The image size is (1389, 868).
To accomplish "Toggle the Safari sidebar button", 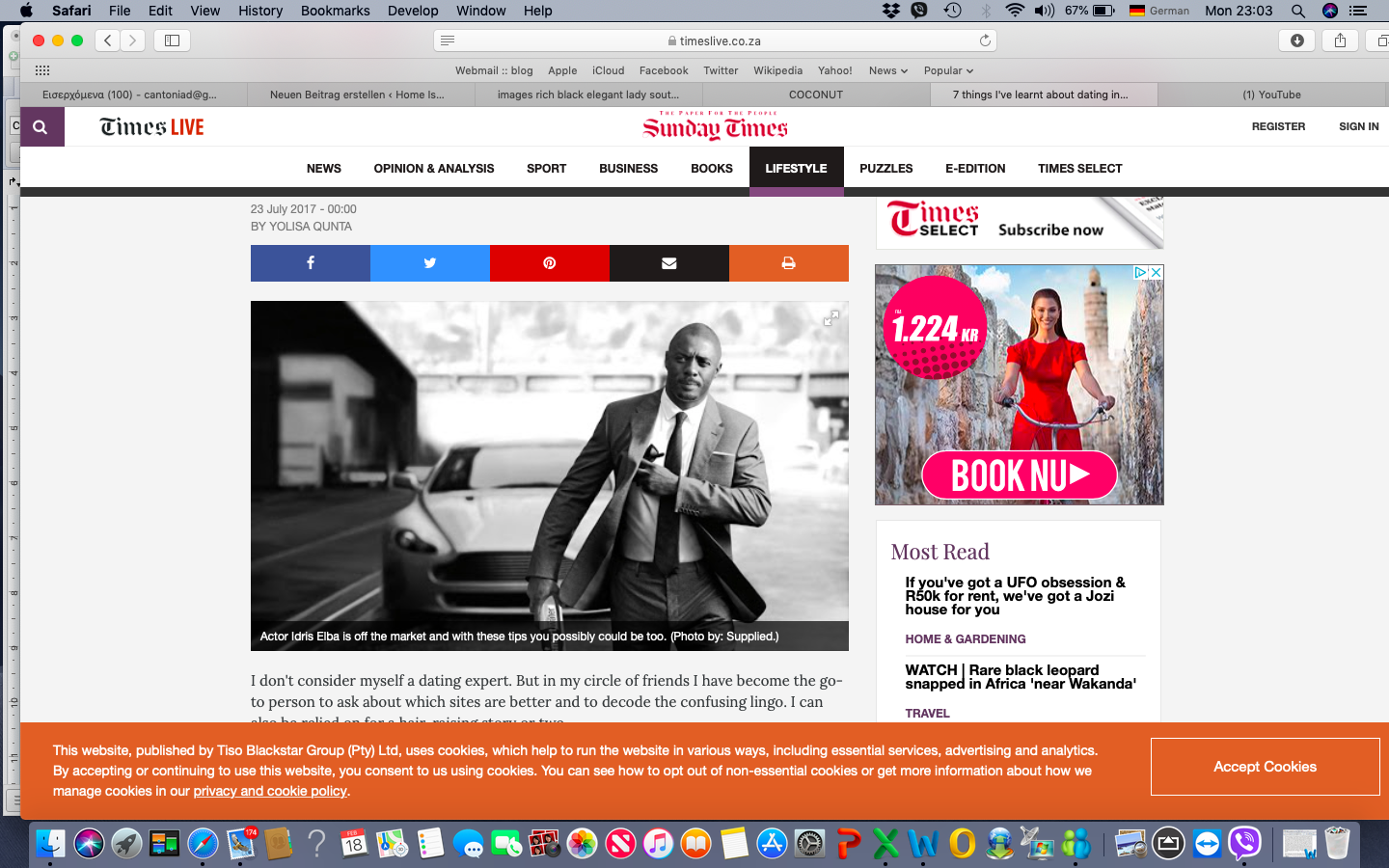I will 172,41.
